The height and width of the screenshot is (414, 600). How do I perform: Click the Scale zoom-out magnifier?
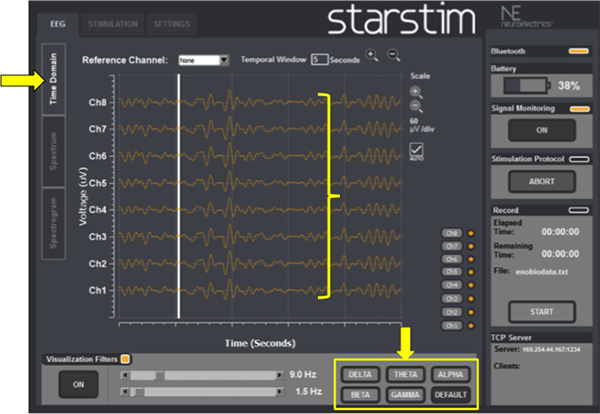click(416, 107)
